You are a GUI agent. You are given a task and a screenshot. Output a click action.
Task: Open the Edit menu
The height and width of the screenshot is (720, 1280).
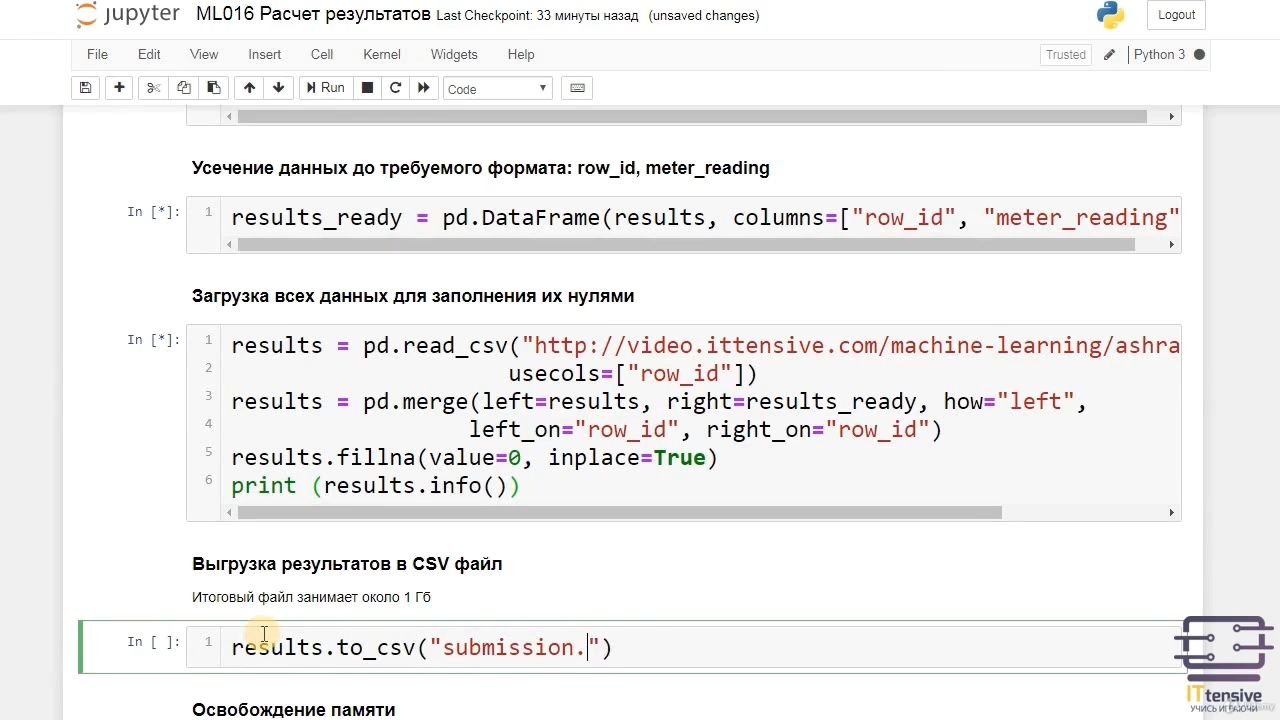(x=149, y=54)
